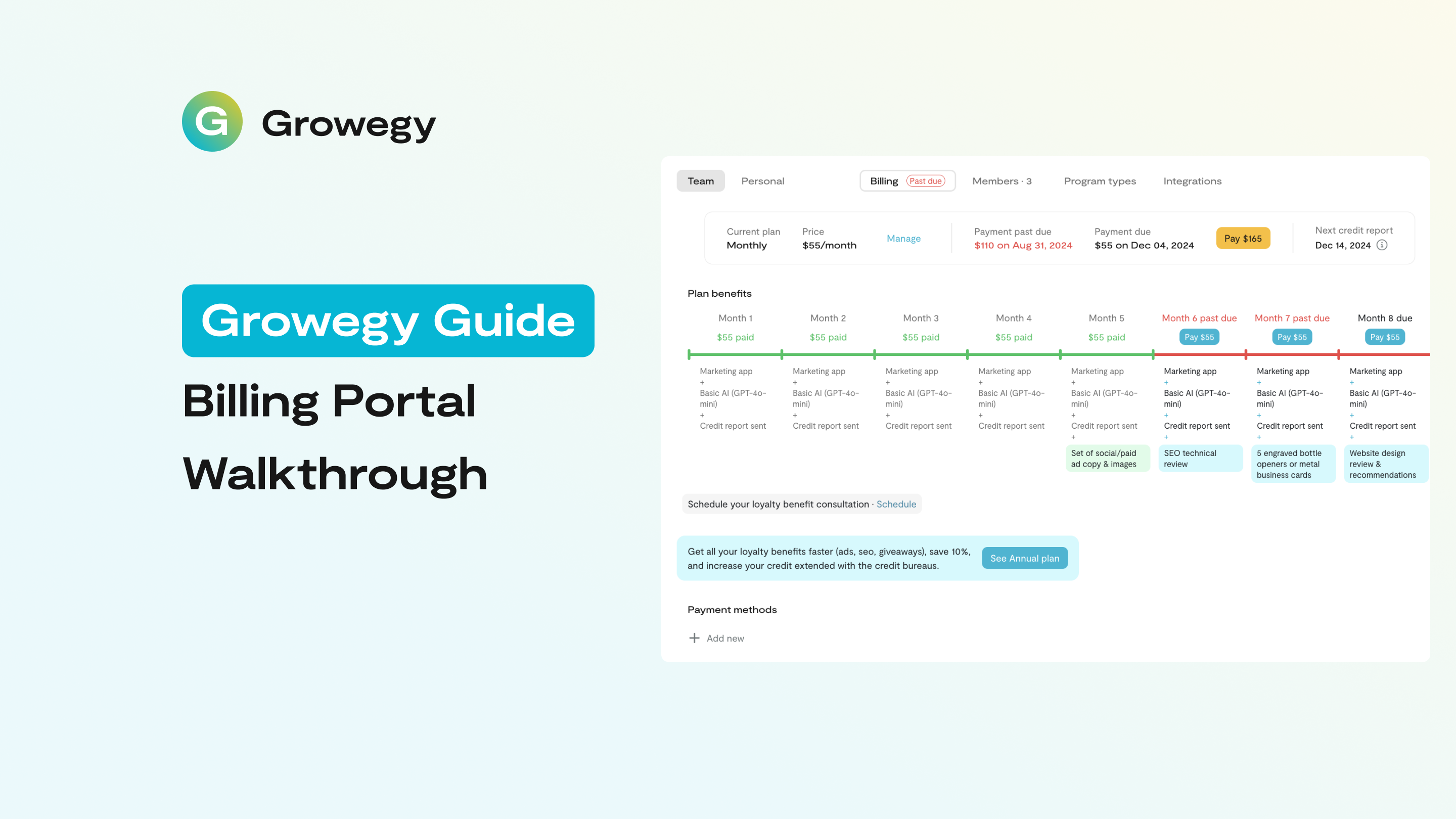Click the See Annual plan button
The image size is (1456, 819).
tap(1024, 558)
